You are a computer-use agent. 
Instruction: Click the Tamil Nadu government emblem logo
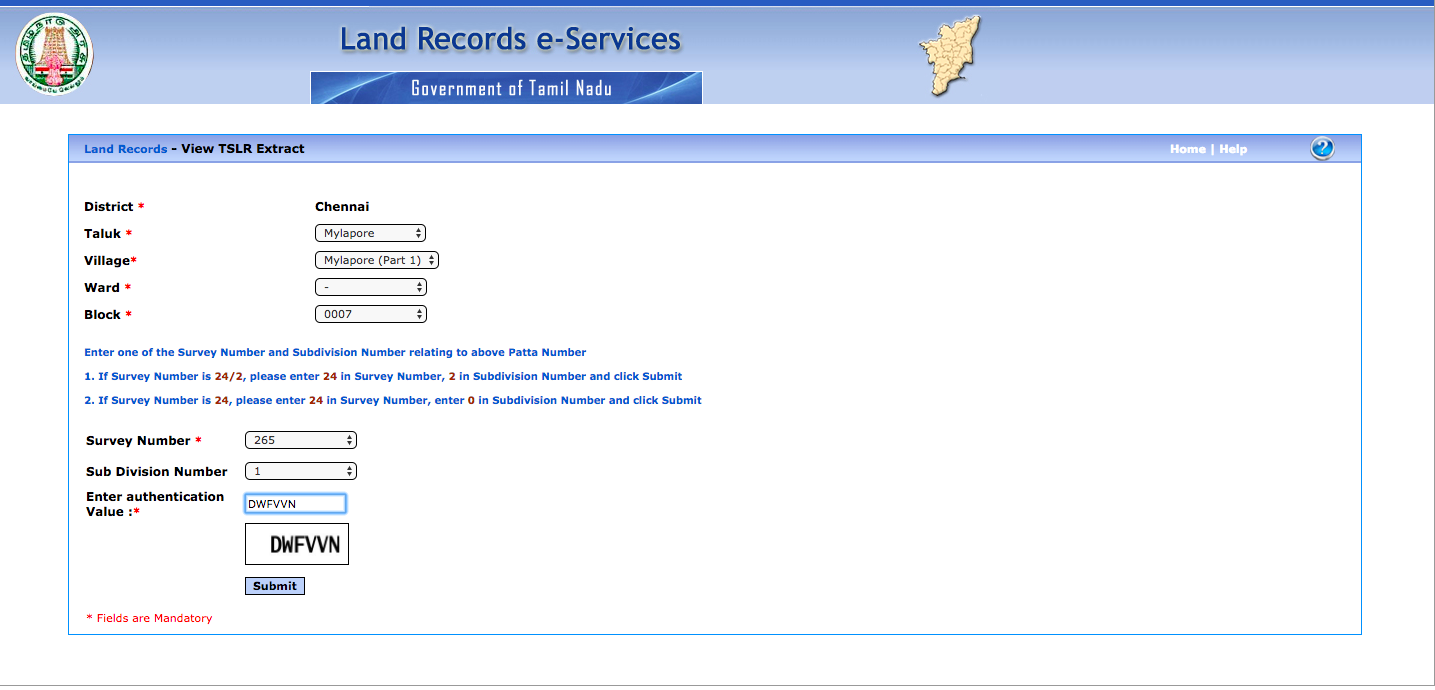(54, 53)
